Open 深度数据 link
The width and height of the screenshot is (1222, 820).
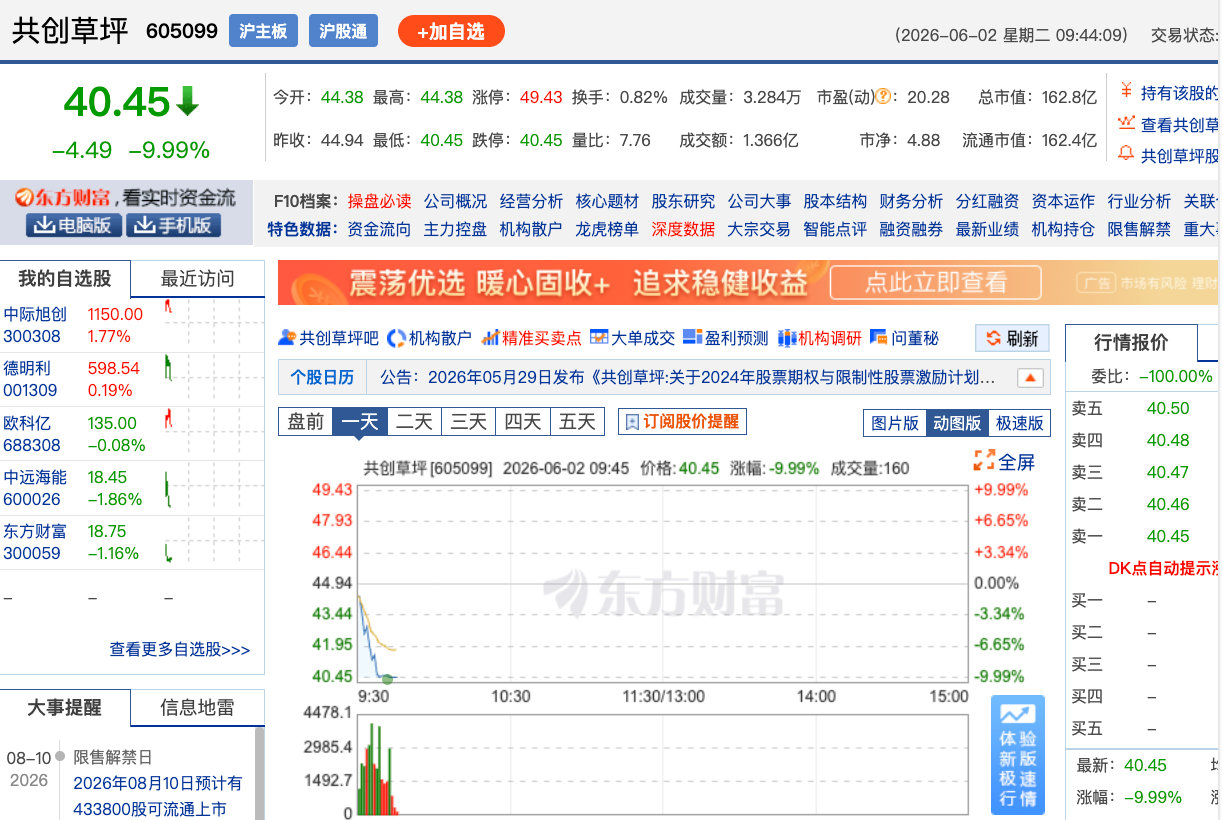(x=683, y=229)
